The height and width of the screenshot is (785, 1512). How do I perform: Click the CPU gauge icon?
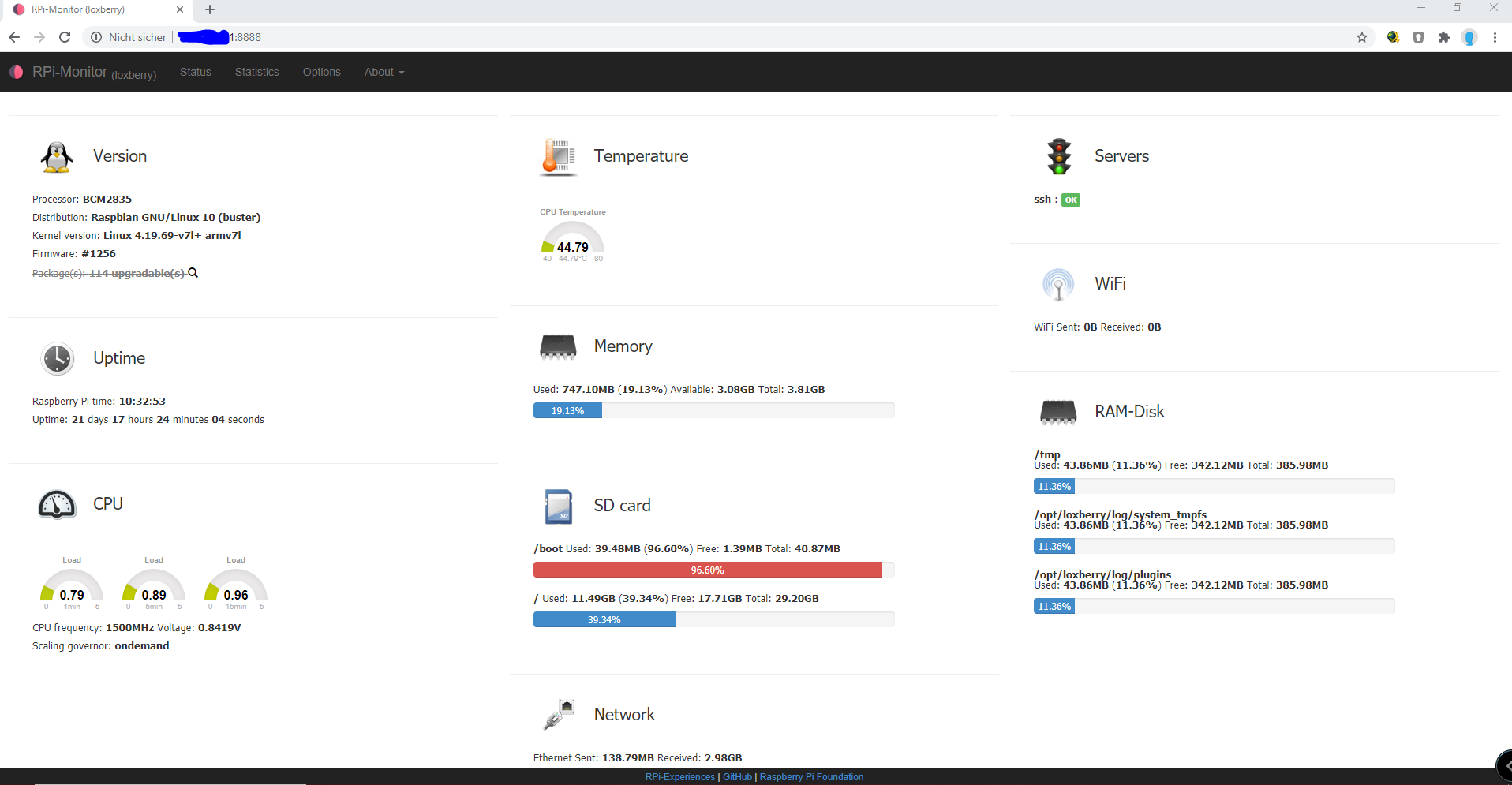[x=57, y=504]
